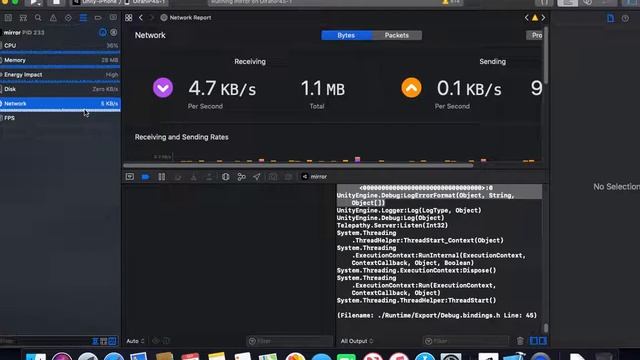Select the mirror process in debug bar
The width and height of the screenshot is (640, 360).
pyautogui.click(x=314, y=177)
